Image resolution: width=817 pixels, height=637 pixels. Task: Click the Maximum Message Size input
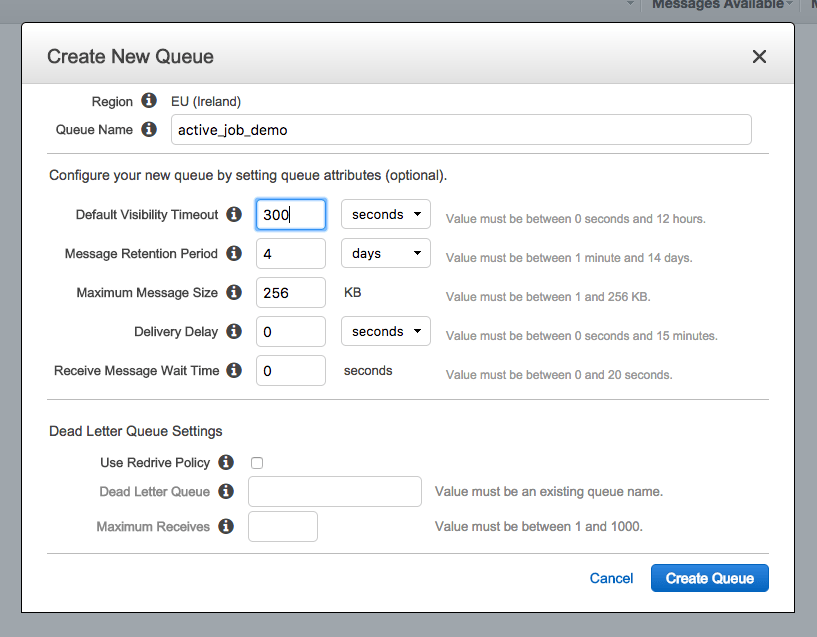(x=291, y=292)
